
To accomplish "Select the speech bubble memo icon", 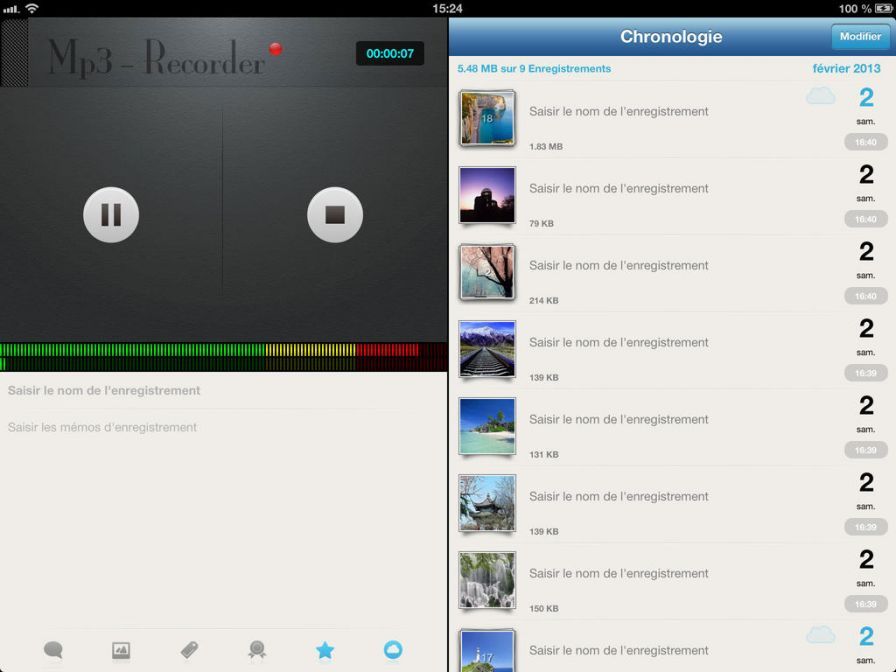I will point(53,650).
